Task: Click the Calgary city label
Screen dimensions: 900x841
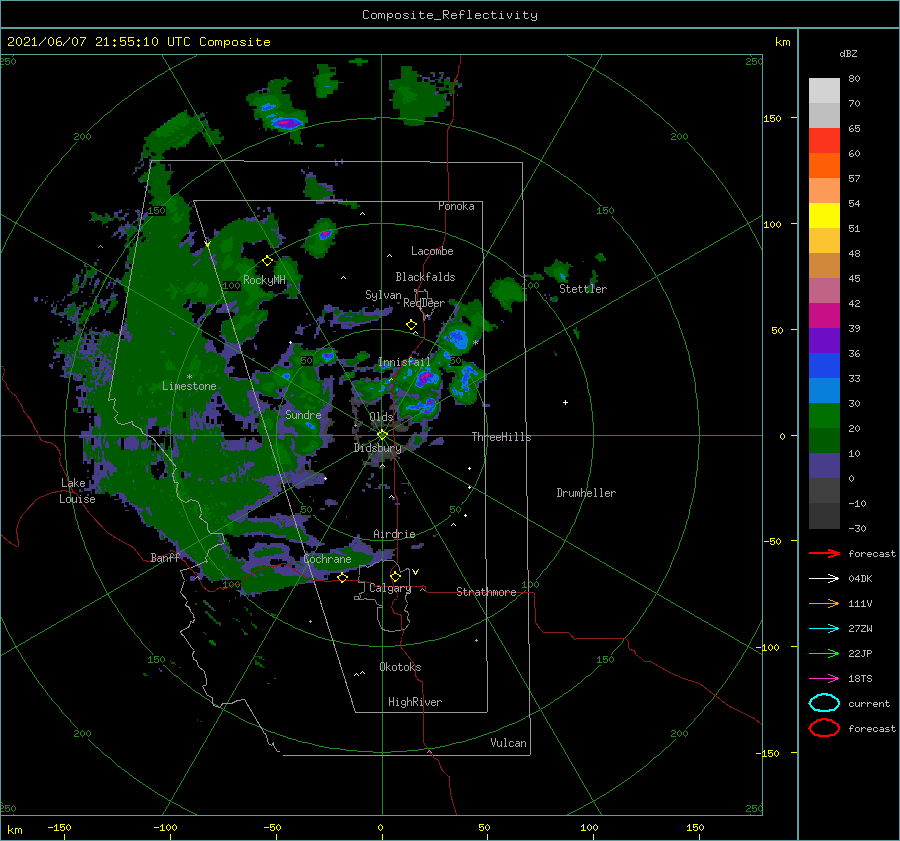Action: [390, 588]
